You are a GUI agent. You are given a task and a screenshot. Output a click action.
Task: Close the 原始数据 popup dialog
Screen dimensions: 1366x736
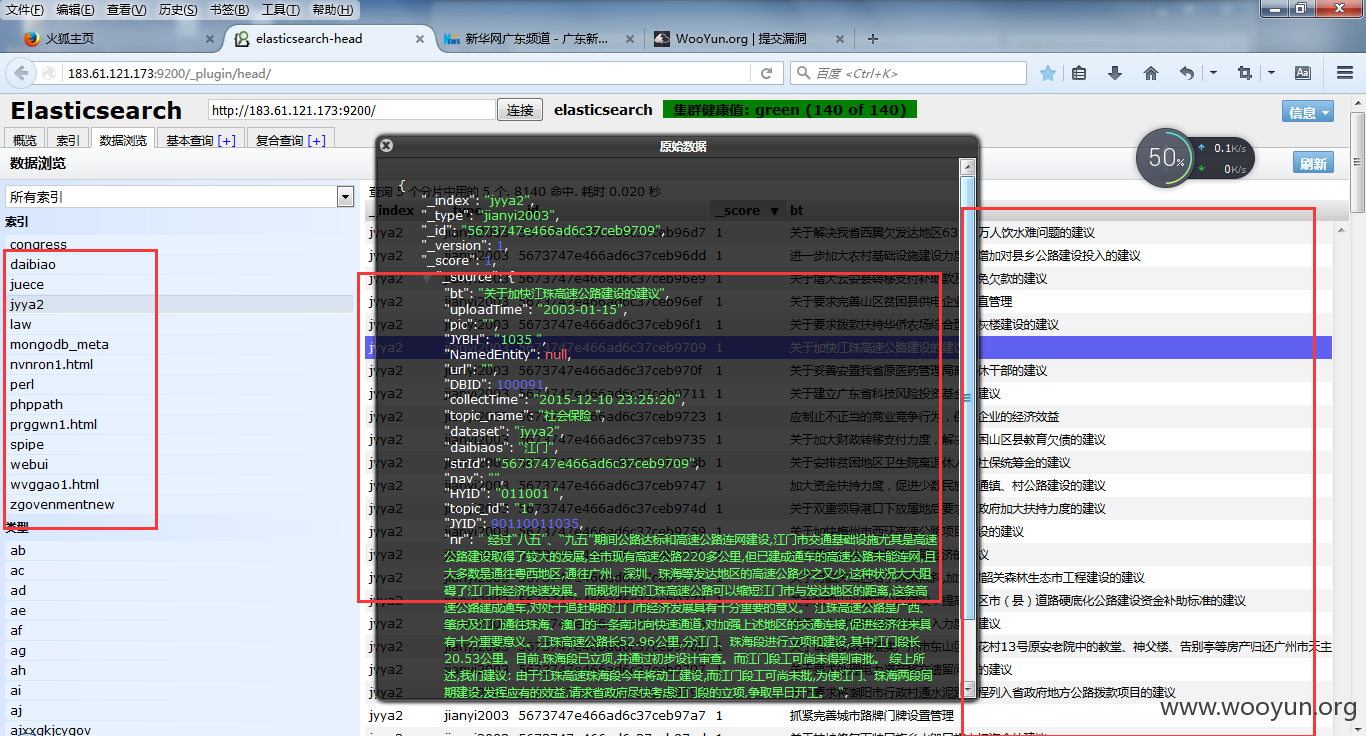(x=387, y=145)
